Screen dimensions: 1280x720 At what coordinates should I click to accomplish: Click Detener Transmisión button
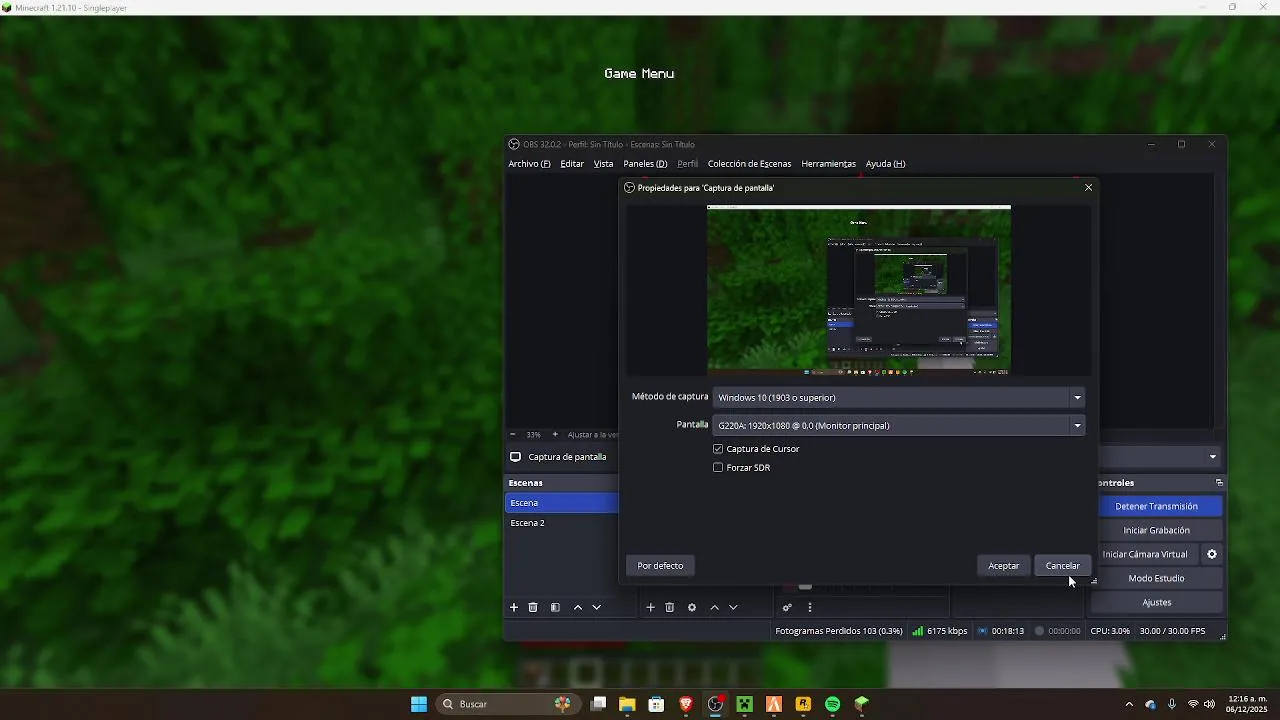coord(1156,506)
